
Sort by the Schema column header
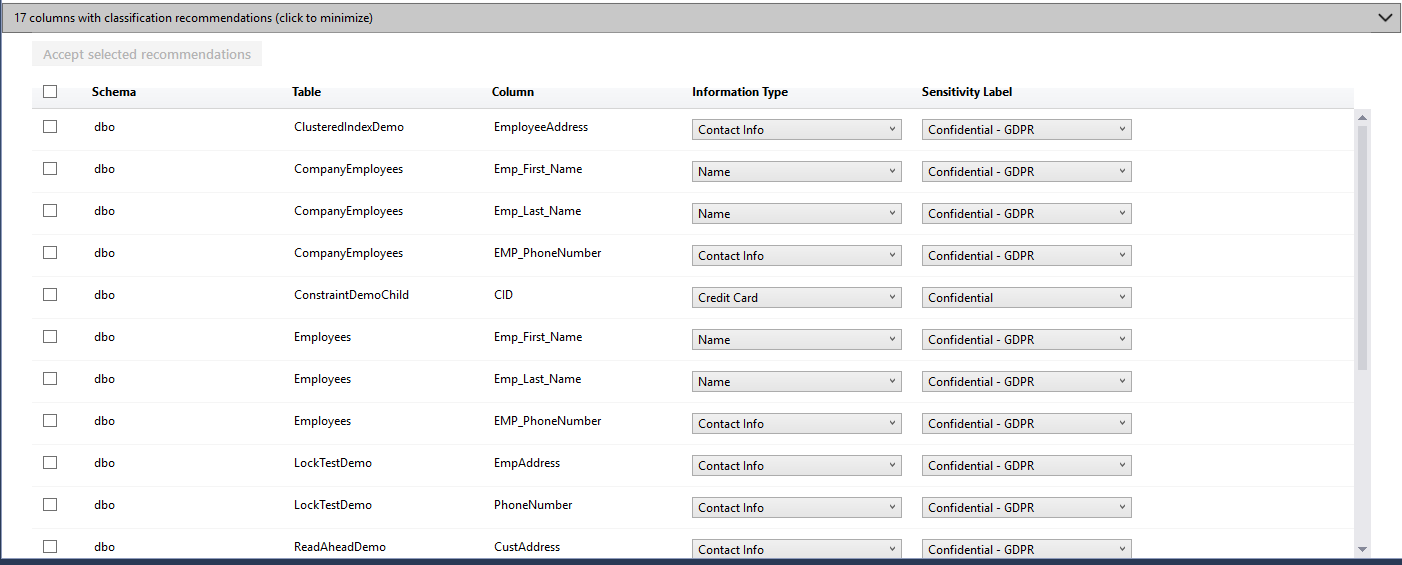point(114,92)
